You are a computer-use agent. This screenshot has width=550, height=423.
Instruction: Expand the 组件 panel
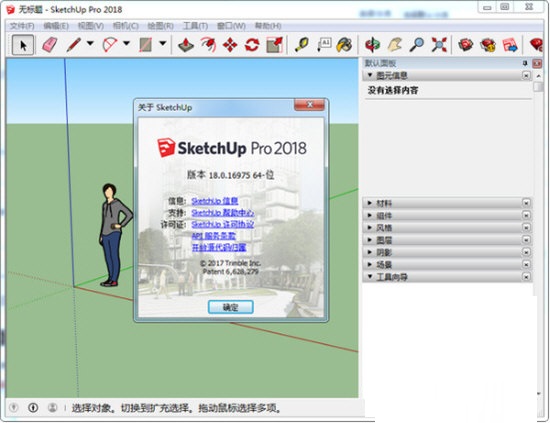click(x=370, y=215)
